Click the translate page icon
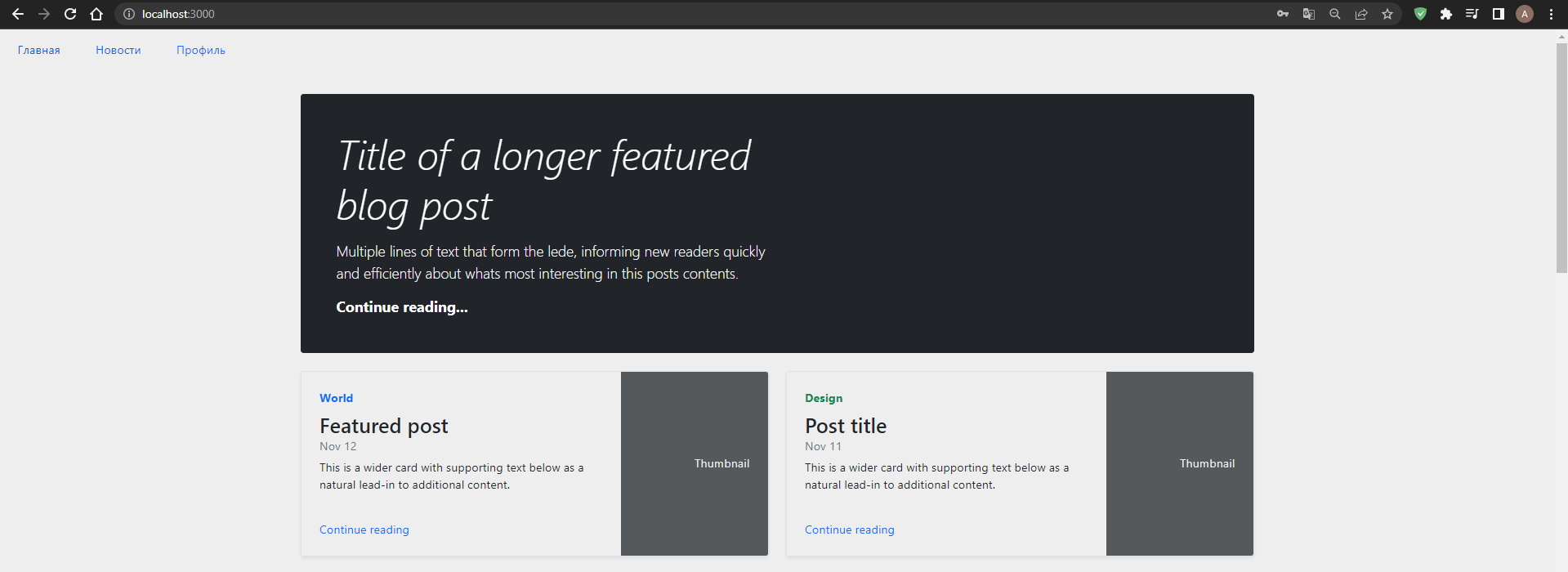The width and height of the screenshot is (1568, 572). (x=1309, y=14)
